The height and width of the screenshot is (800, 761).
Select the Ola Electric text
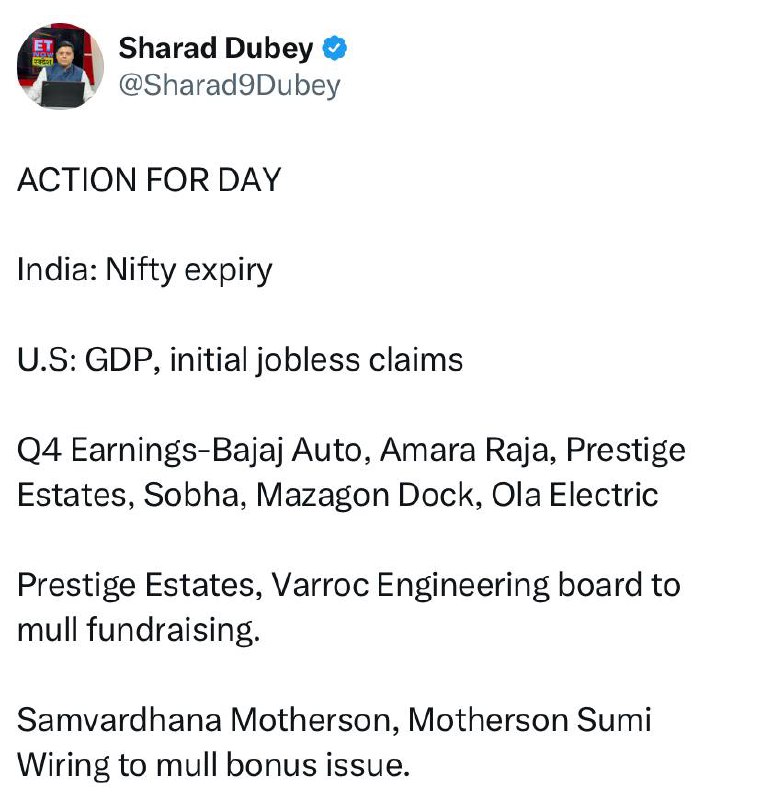click(x=574, y=495)
